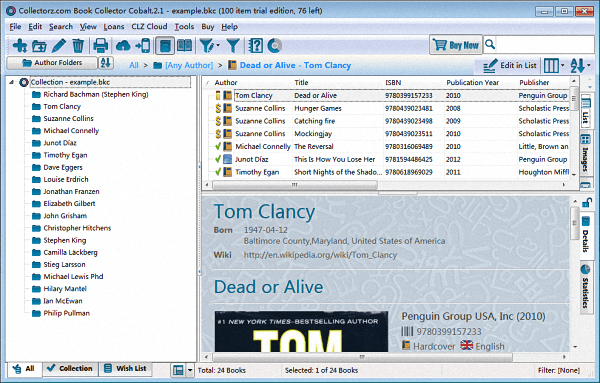
Task: Open the sort order AZ dropdown
Action: click(x=580, y=65)
